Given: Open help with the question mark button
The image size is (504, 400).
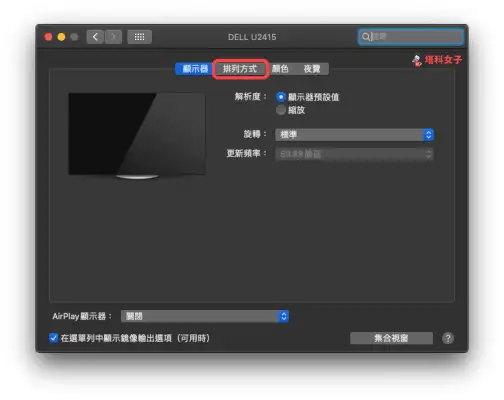Looking at the screenshot, I should coord(448,338).
